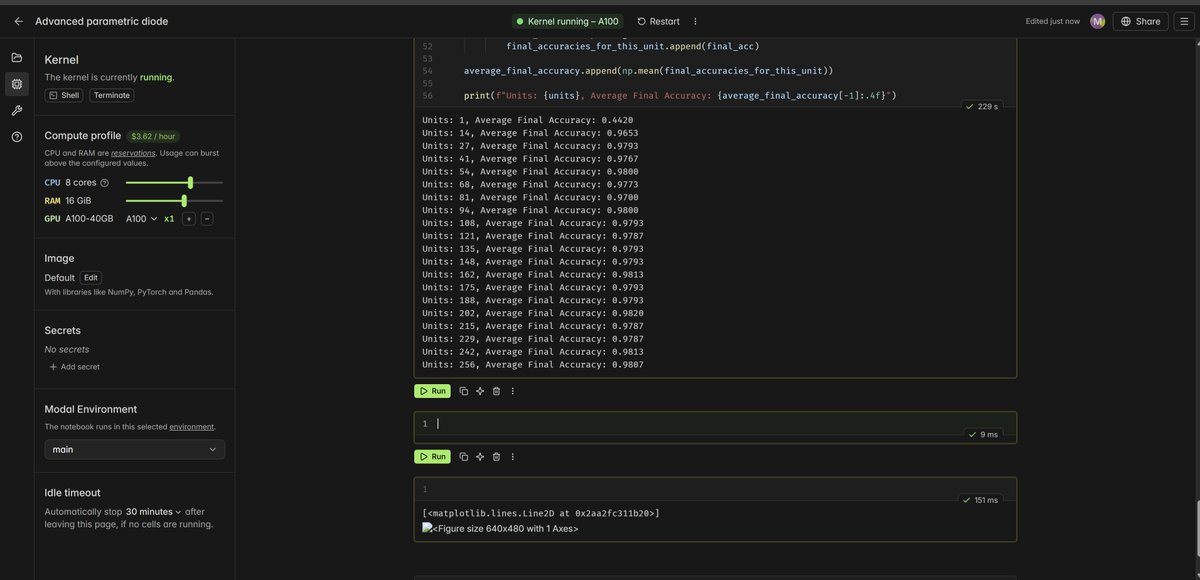The height and width of the screenshot is (580, 1200).
Task: Click the Compute profile heading
Action: [83, 136]
